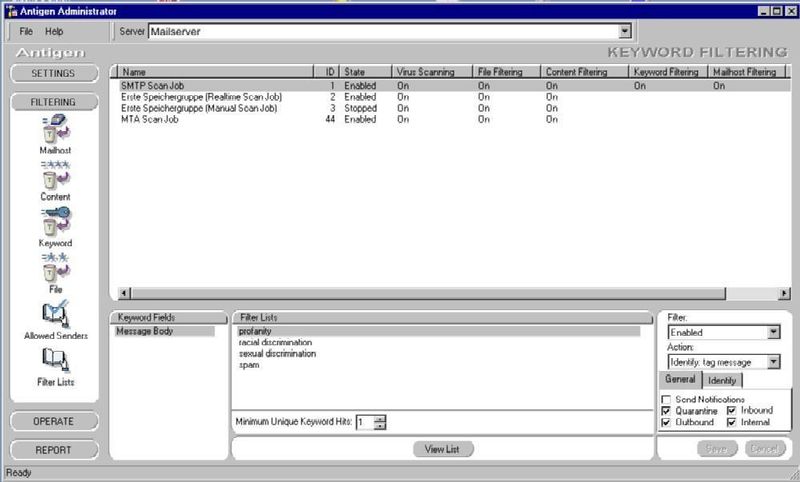
Task: Click the File Filtering column header
Action: (x=507, y=72)
